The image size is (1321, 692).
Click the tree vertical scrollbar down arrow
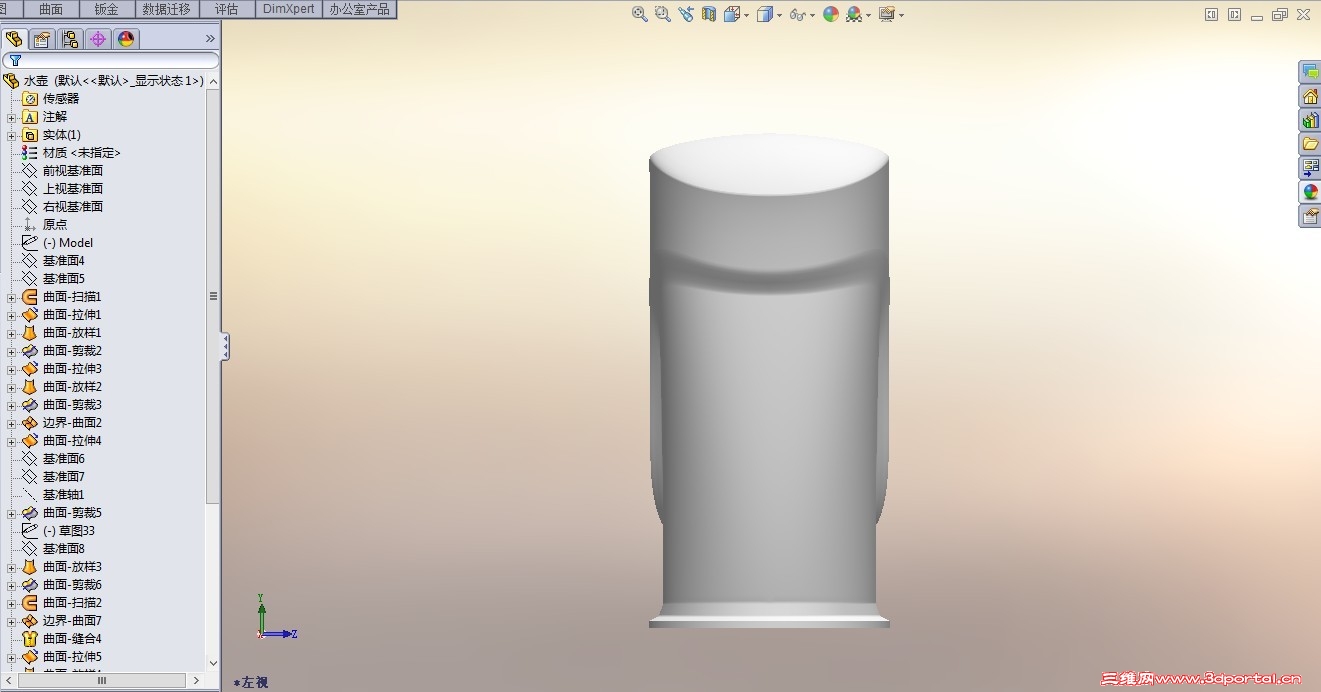[x=213, y=663]
